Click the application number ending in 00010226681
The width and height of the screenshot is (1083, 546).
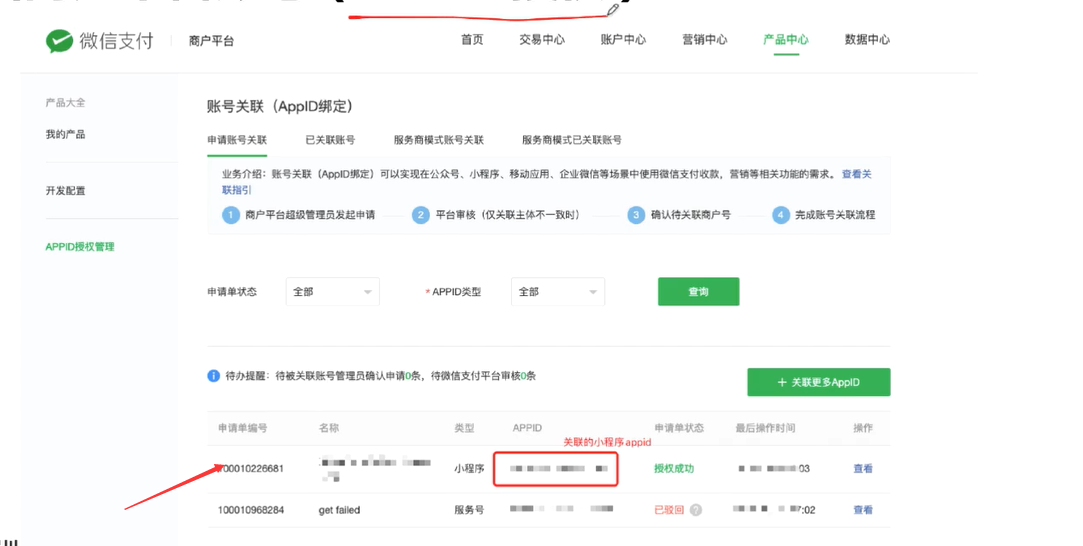[251, 469]
